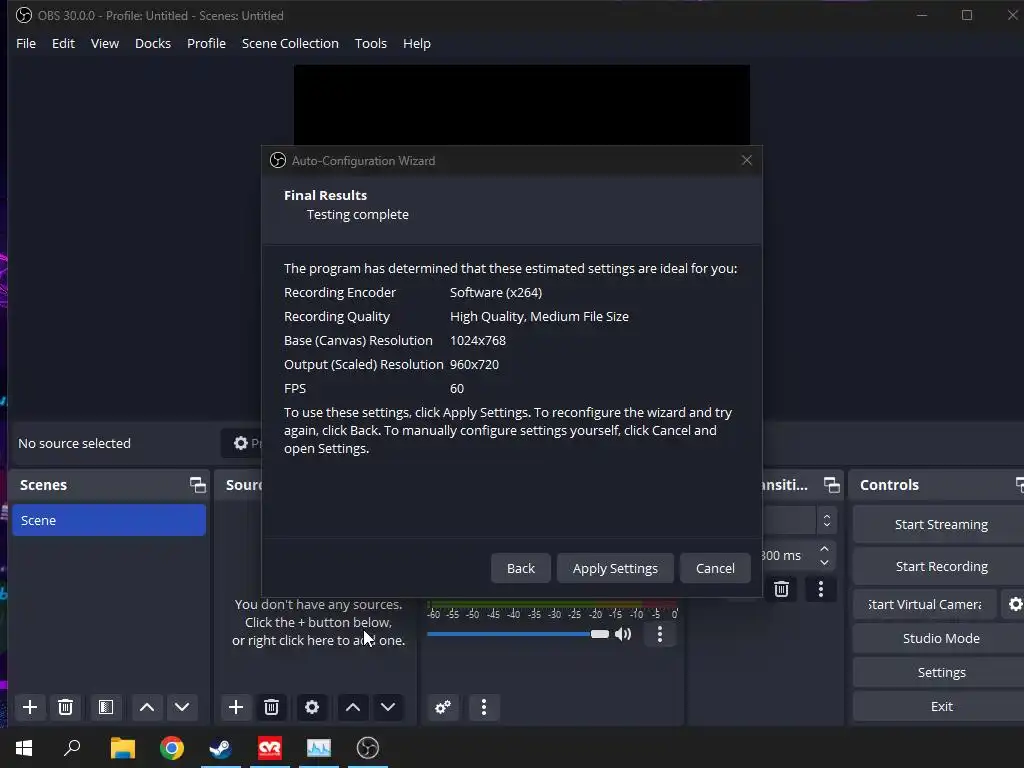Open the taskbar system monitor app icon
The image size is (1024, 768).
(x=319, y=748)
